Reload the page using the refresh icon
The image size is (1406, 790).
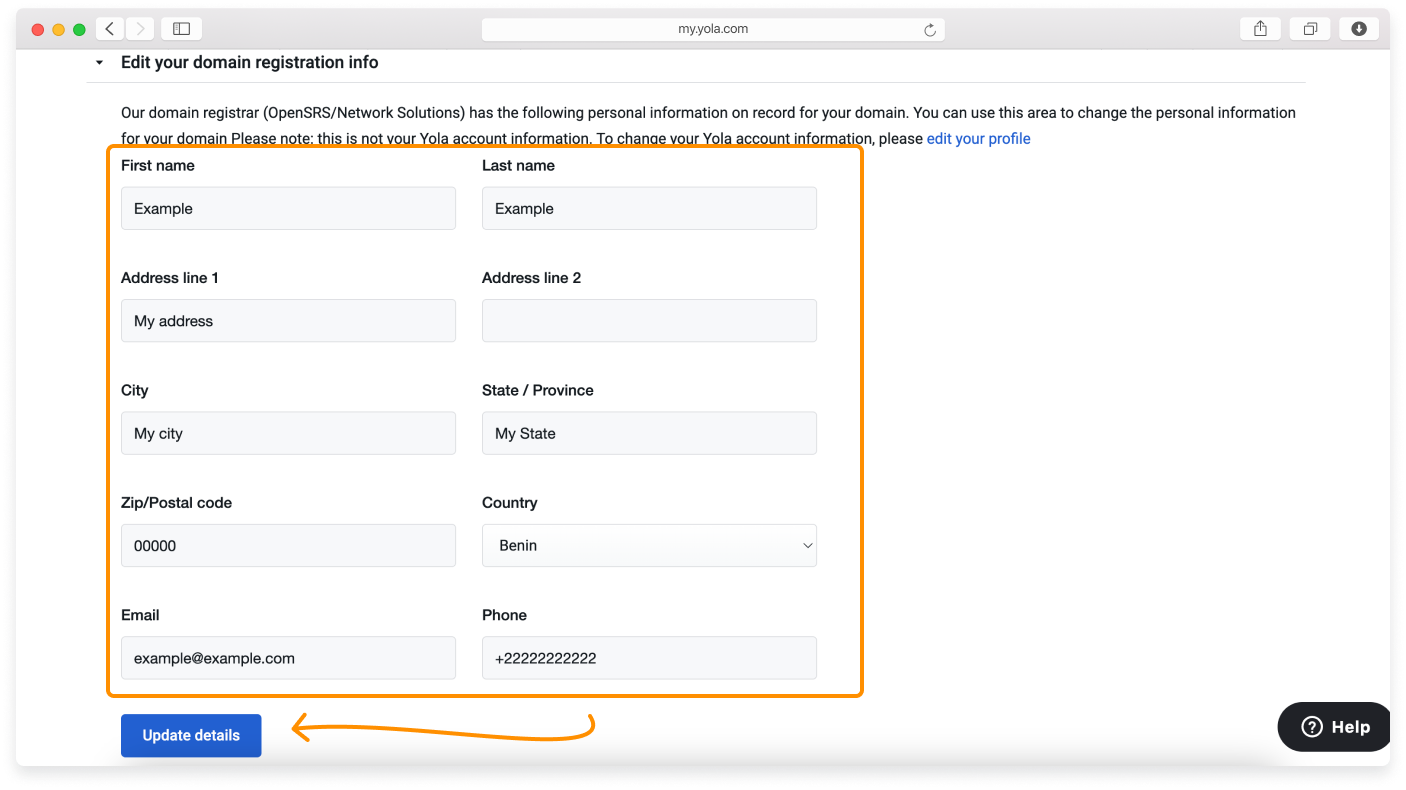pos(930,29)
